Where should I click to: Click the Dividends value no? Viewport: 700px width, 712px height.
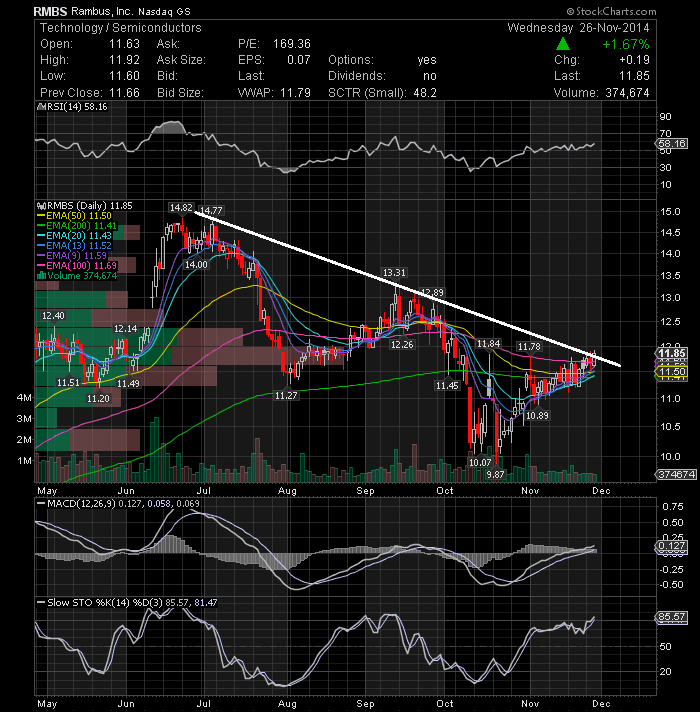tap(429, 76)
